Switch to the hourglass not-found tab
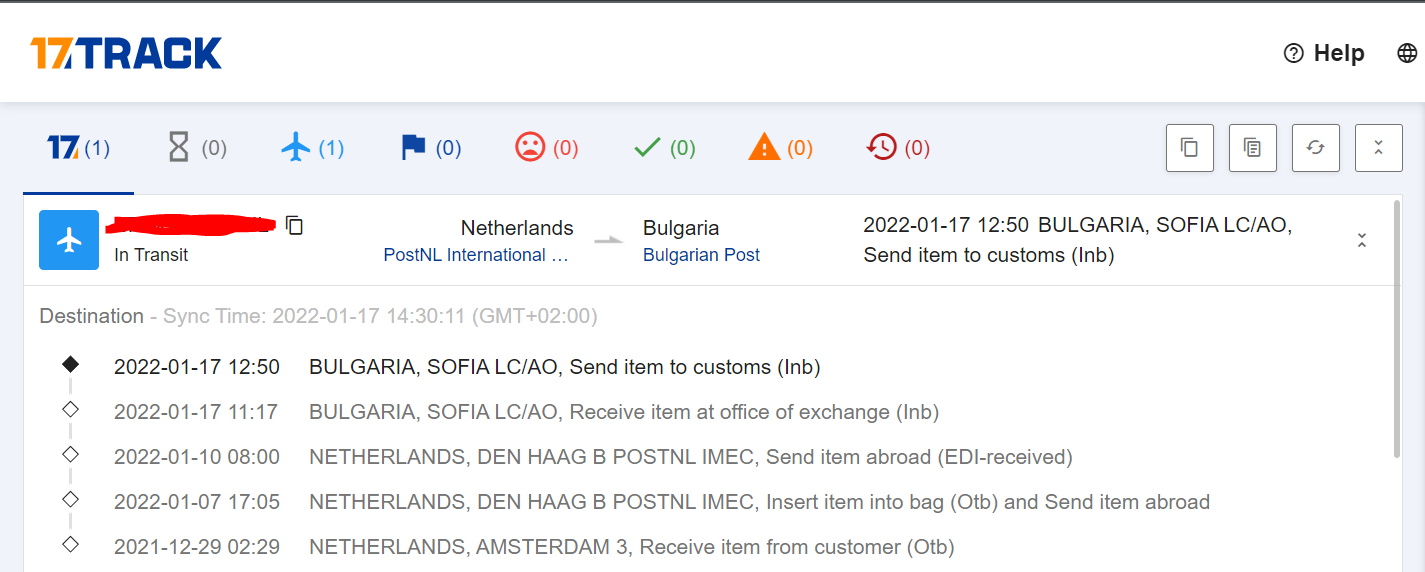Viewport: 1425px width, 572px height. tap(196, 148)
